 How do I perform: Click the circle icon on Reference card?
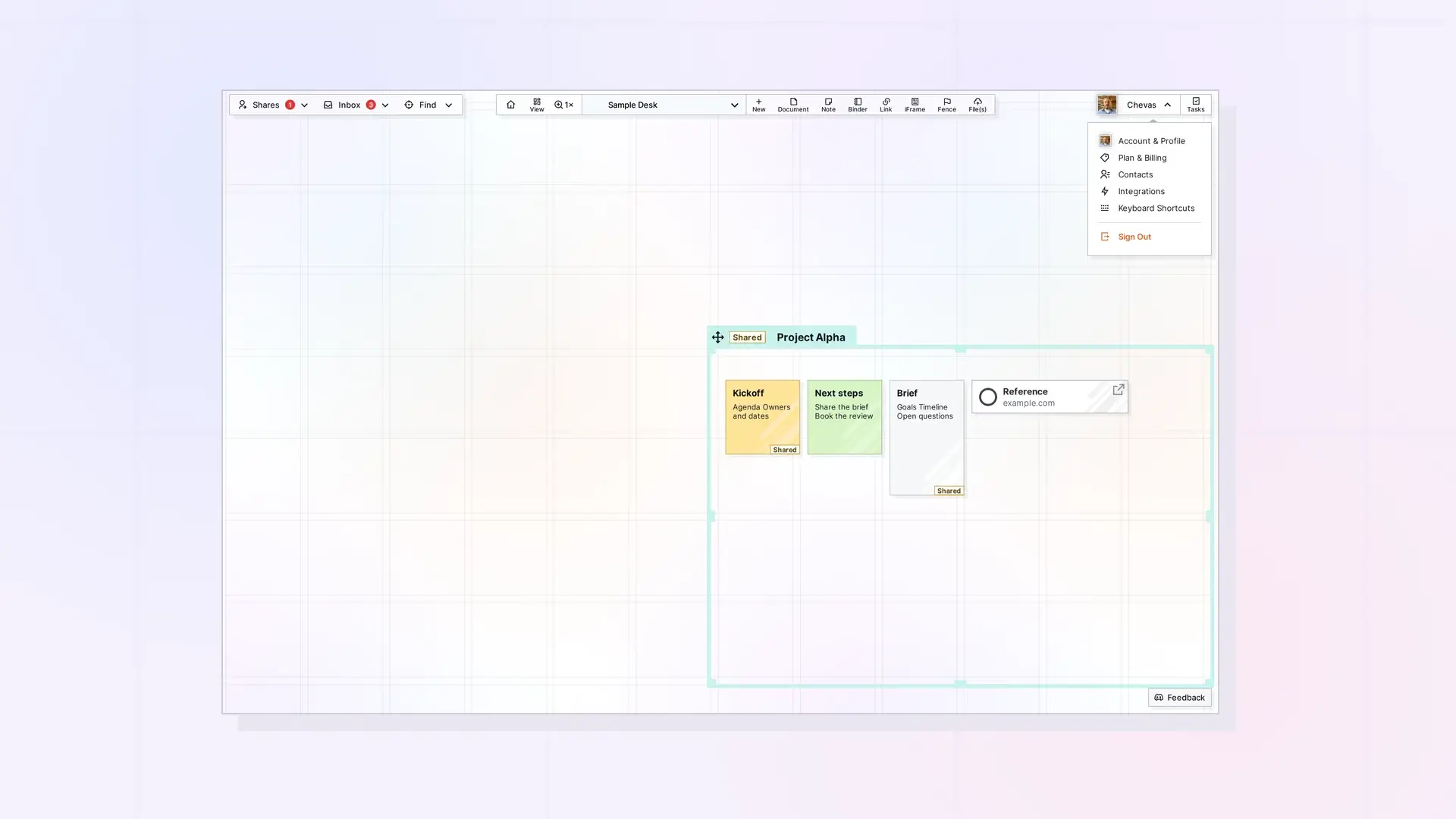(988, 397)
